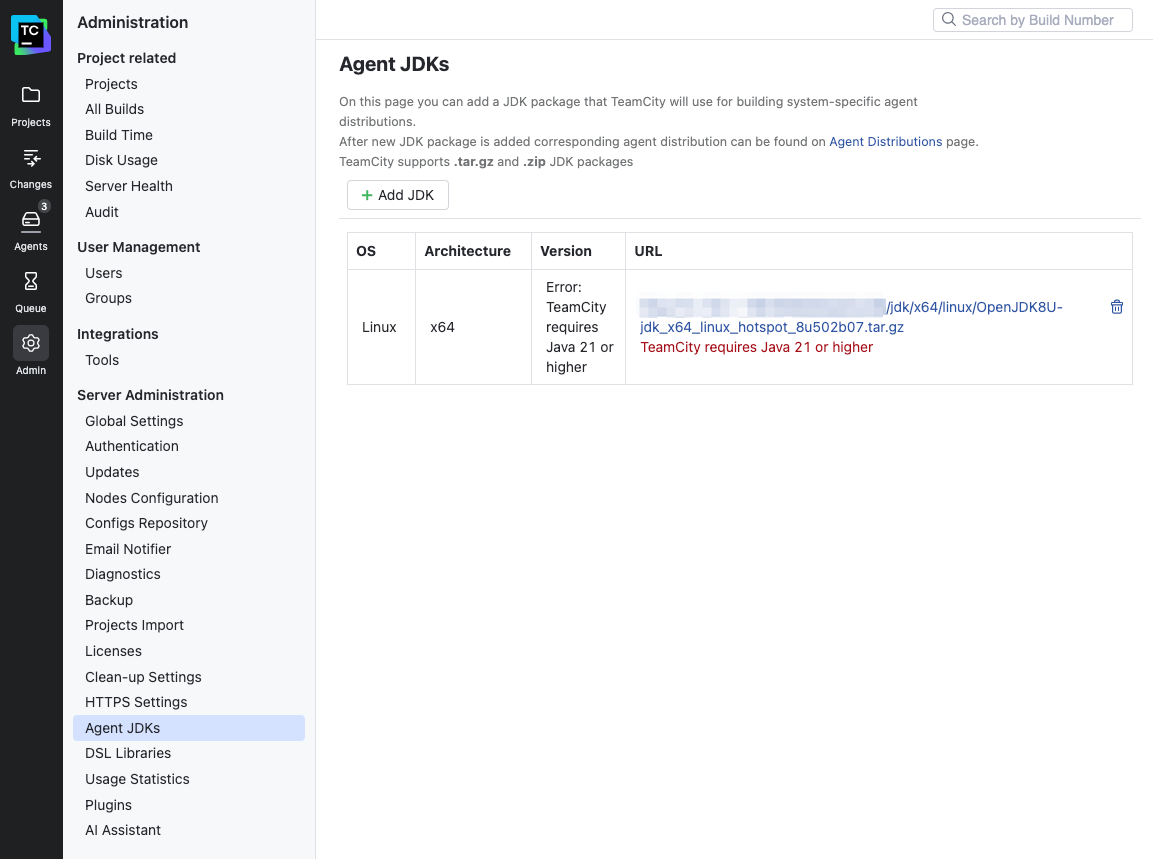Open AI Assistant settings
This screenshot has height=859, width=1153.
point(123,830)
